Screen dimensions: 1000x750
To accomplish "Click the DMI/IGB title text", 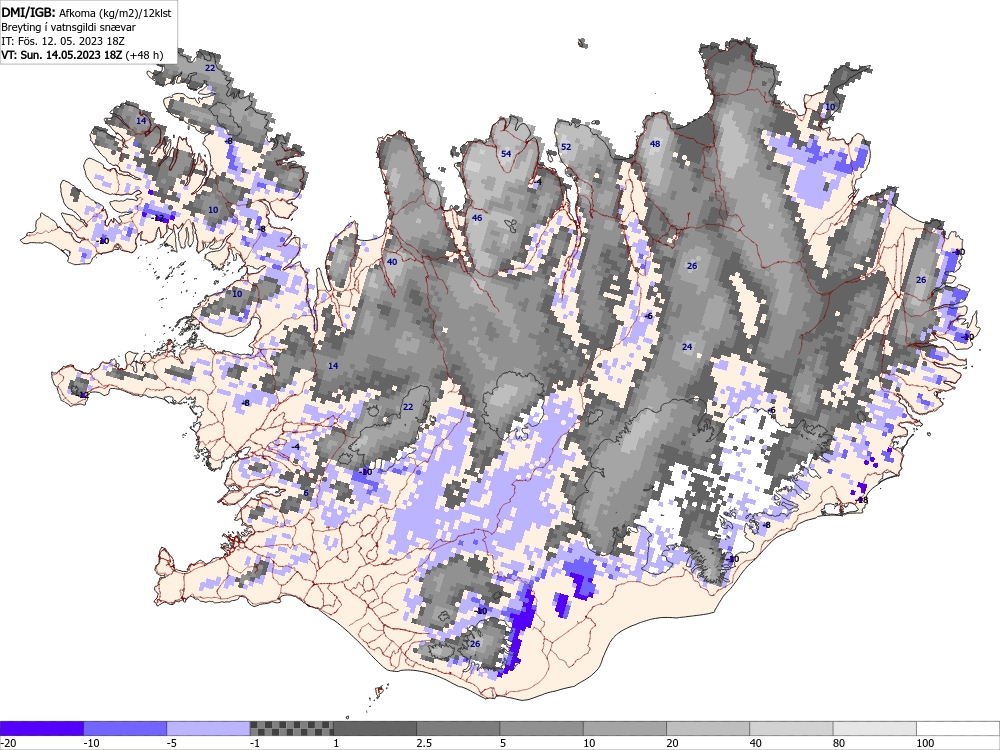I will click(x=29, y=13).
